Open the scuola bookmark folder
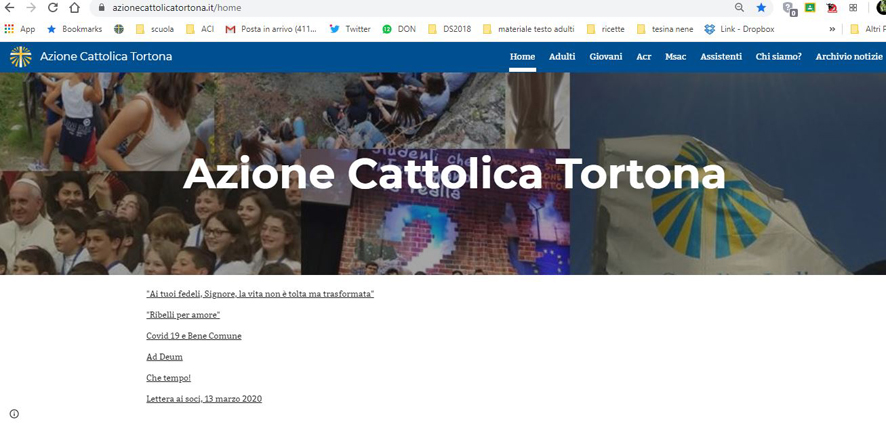This screenshot has height=424, width=886. [154, 29]
